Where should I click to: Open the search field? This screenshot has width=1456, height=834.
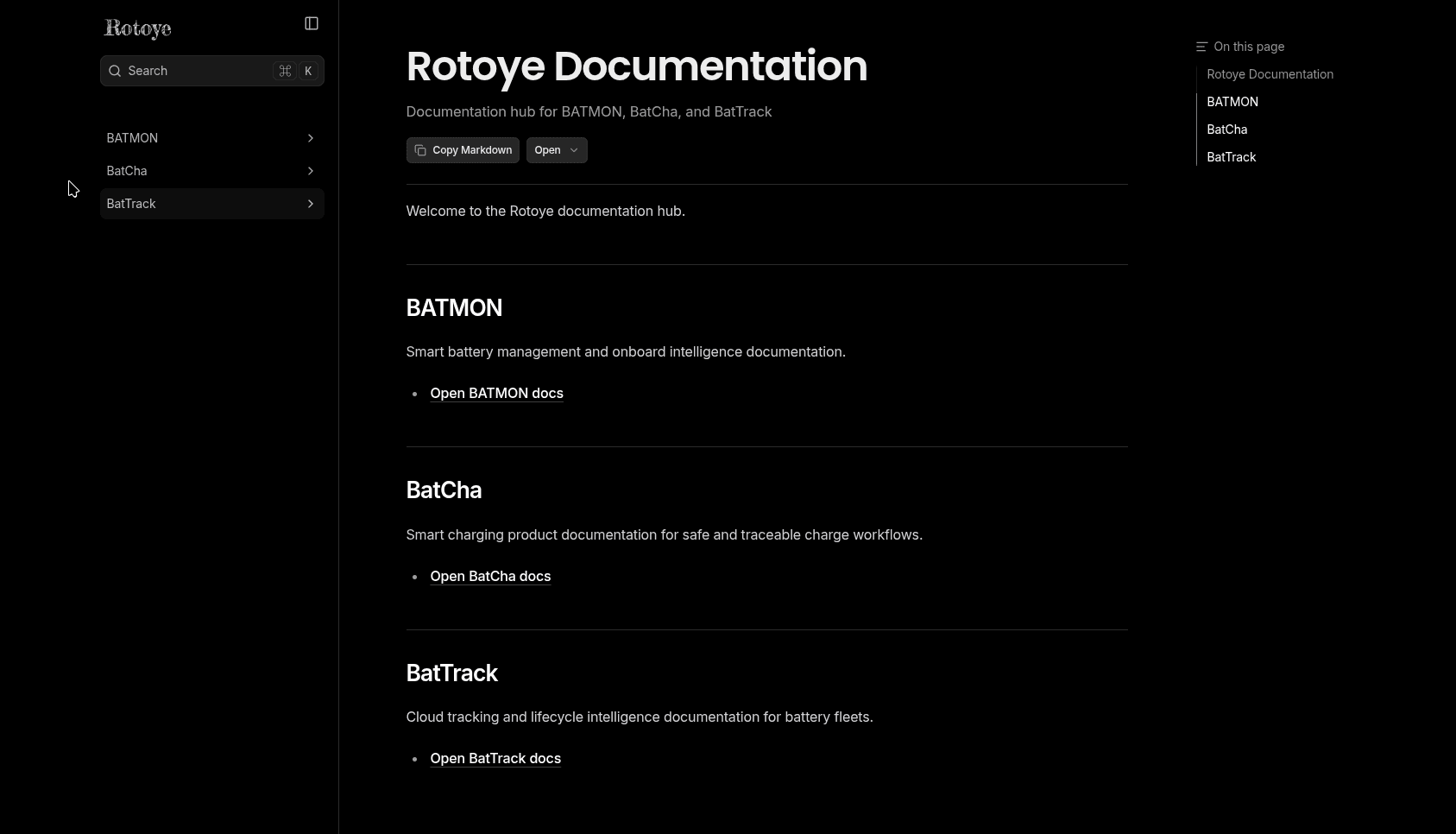(212, 71)
